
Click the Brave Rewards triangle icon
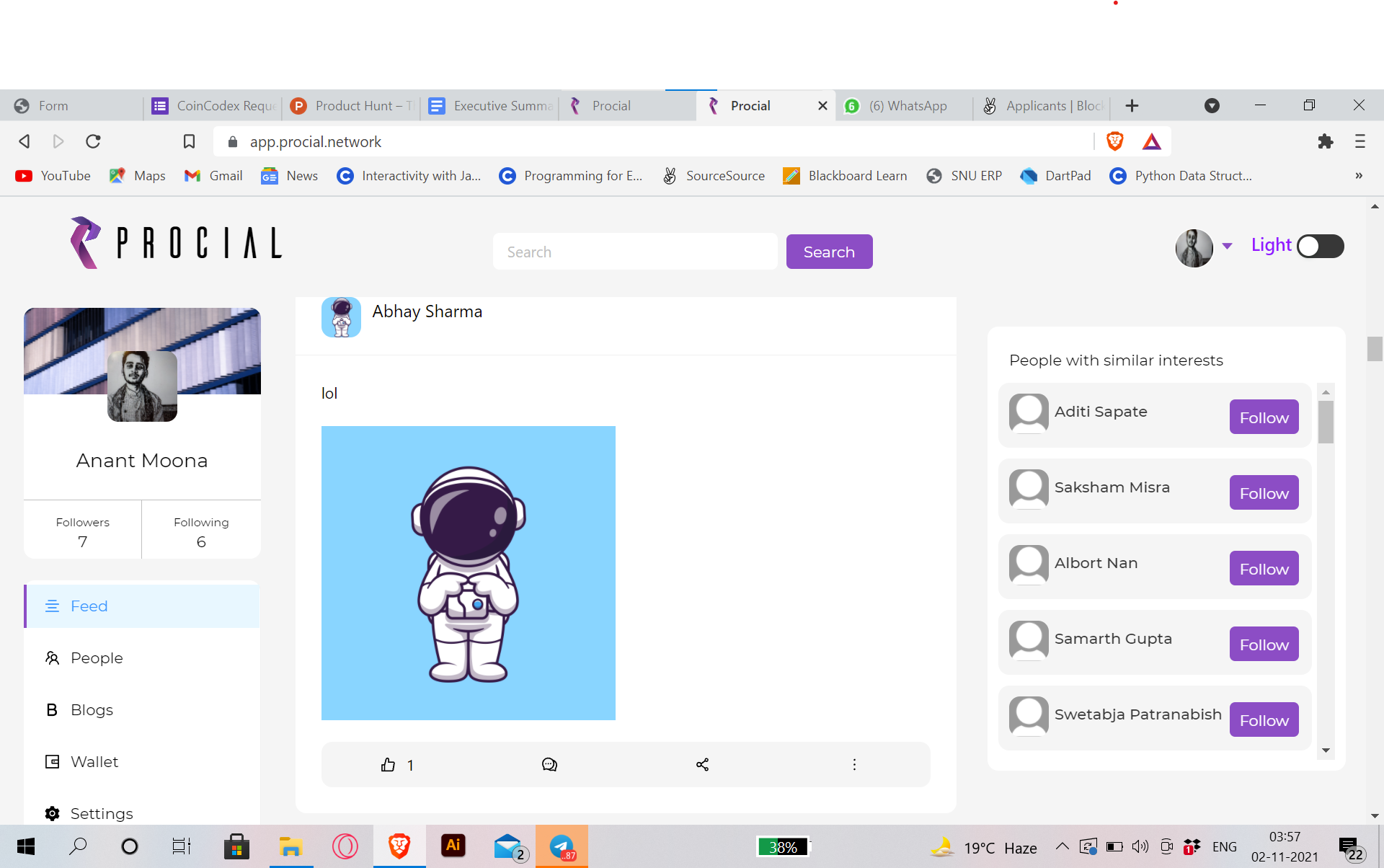point(1151,141)
